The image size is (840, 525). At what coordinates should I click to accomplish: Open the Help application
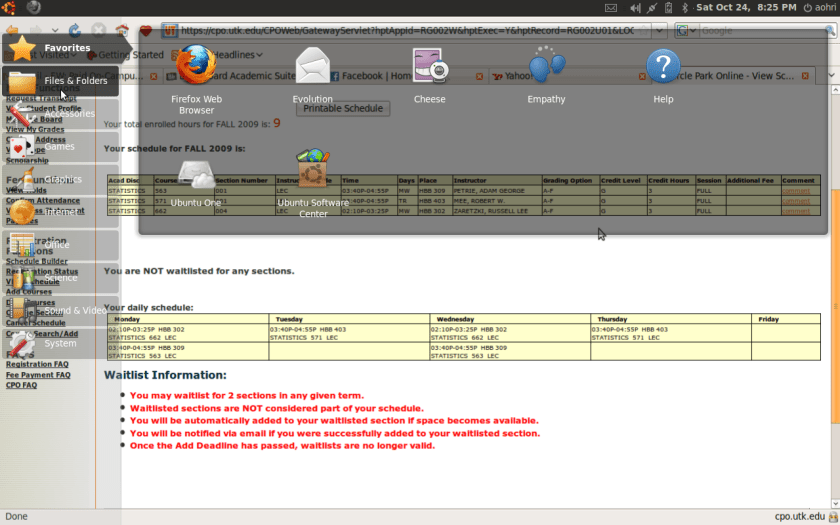663,76
